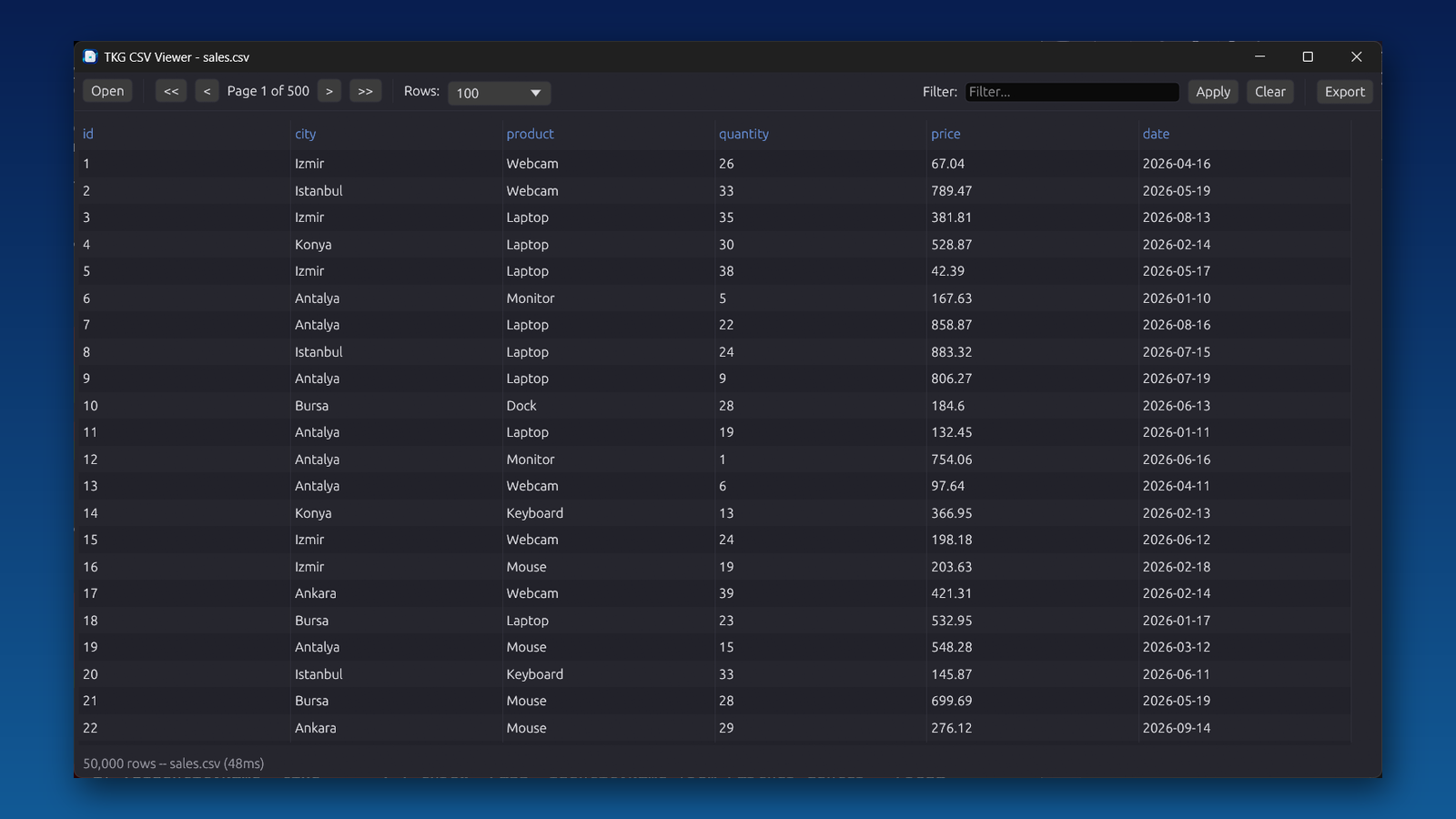Select the price cell 97.64
Viewport: 1456px width, 819px height.
point(948,486)
